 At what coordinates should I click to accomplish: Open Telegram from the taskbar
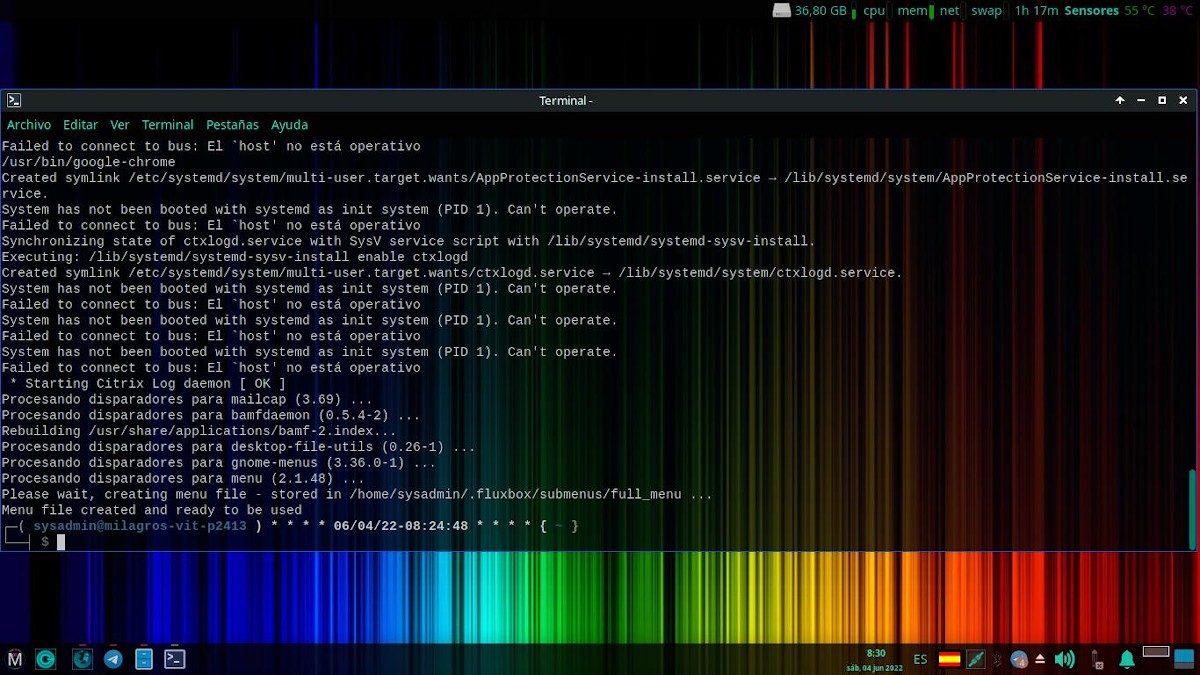[113, 659]
